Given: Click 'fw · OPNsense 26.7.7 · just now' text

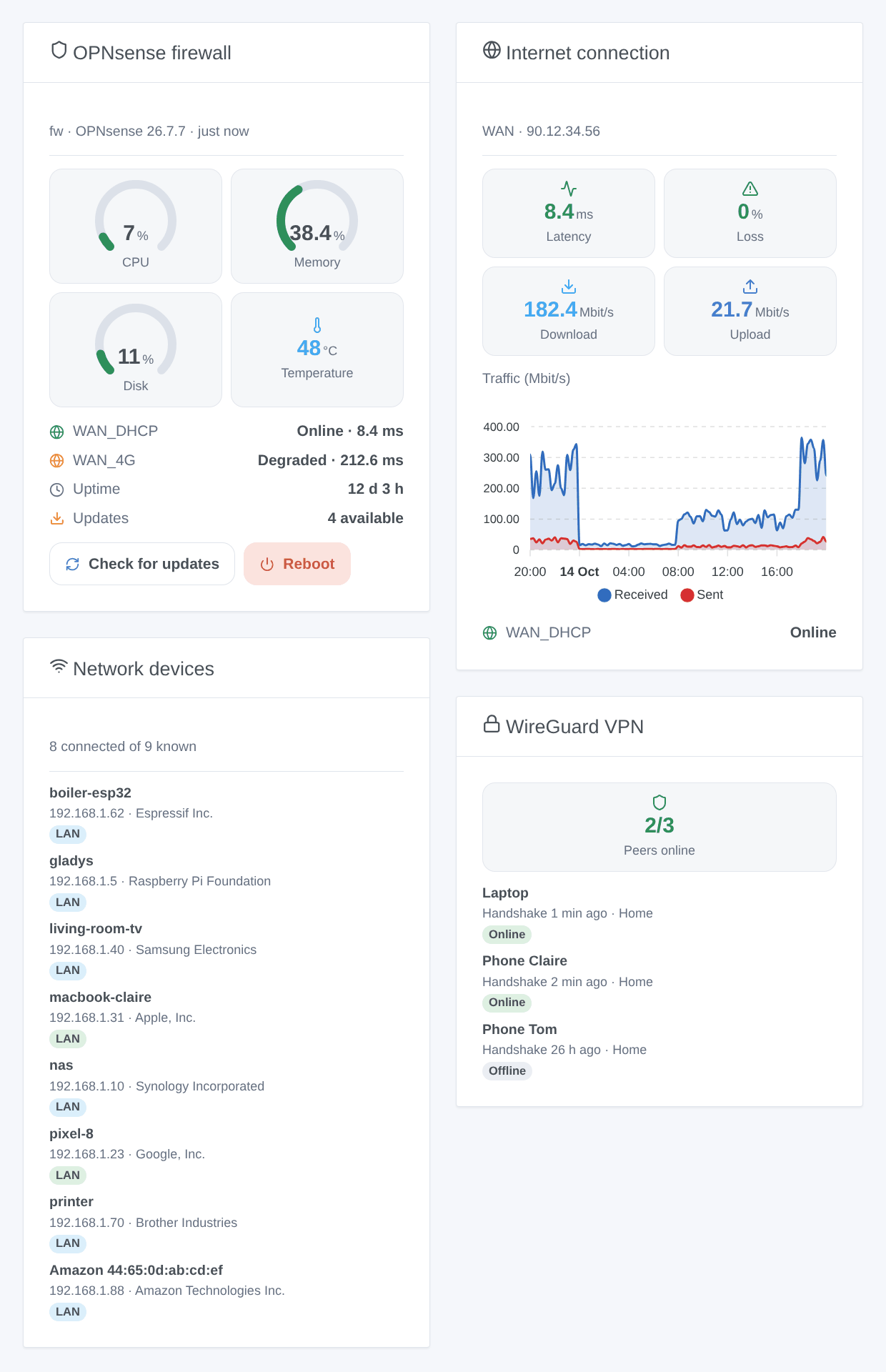Looking at the screenshot, I should click(x=149, y=131).
